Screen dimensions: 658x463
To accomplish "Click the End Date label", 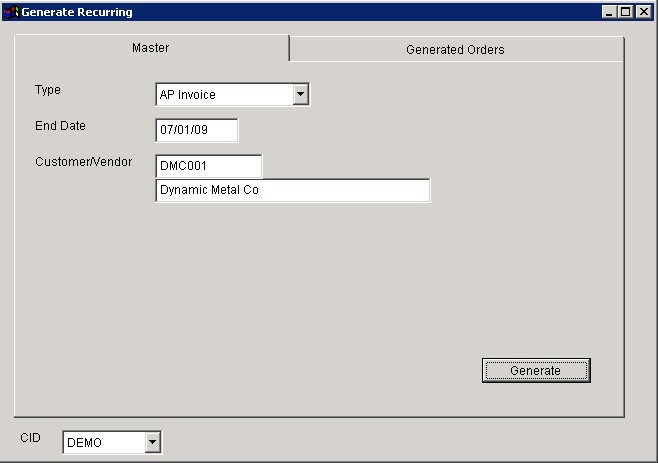I will tap(60, 126).
